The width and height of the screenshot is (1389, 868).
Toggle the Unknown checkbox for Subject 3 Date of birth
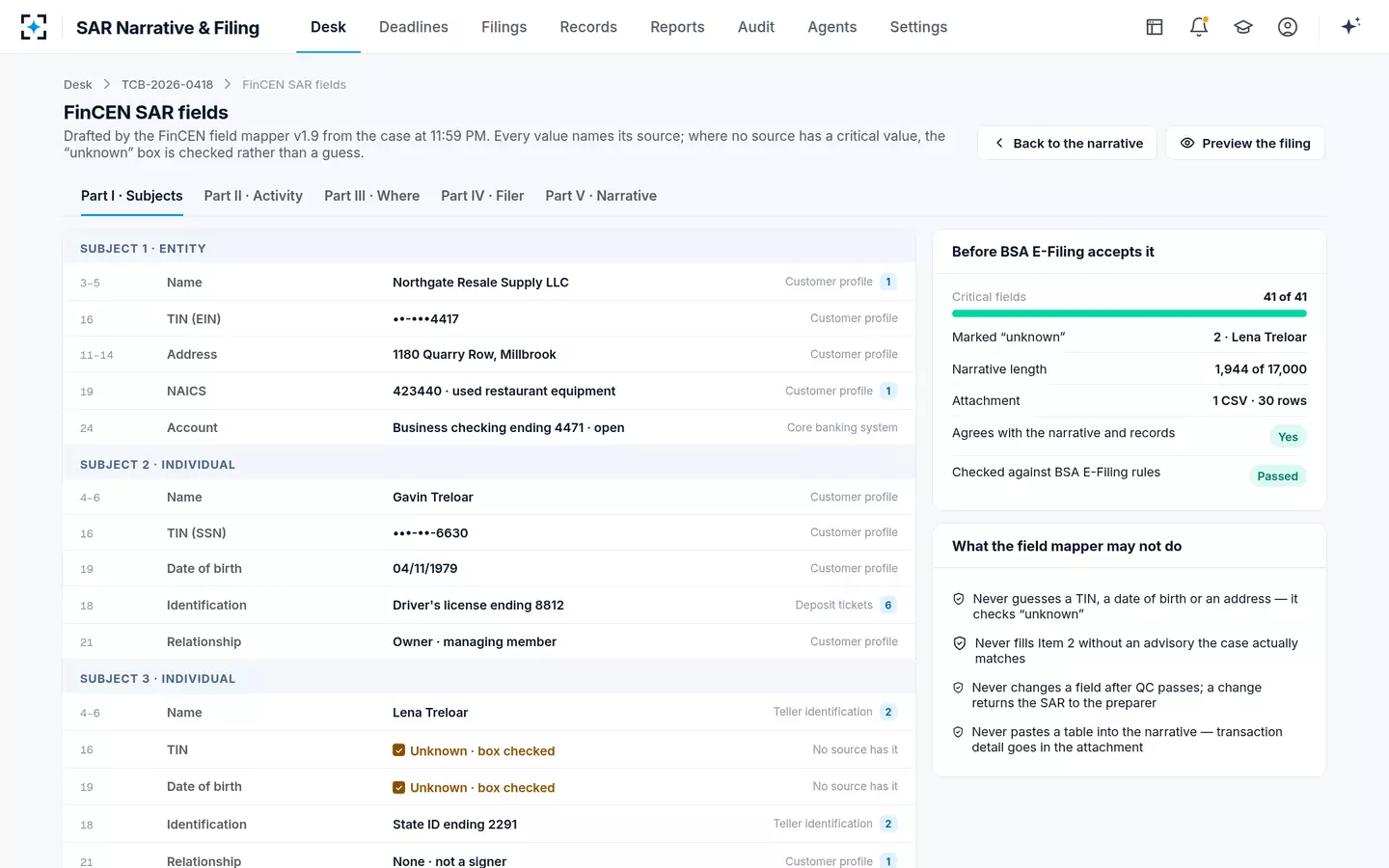click(398, 787)
